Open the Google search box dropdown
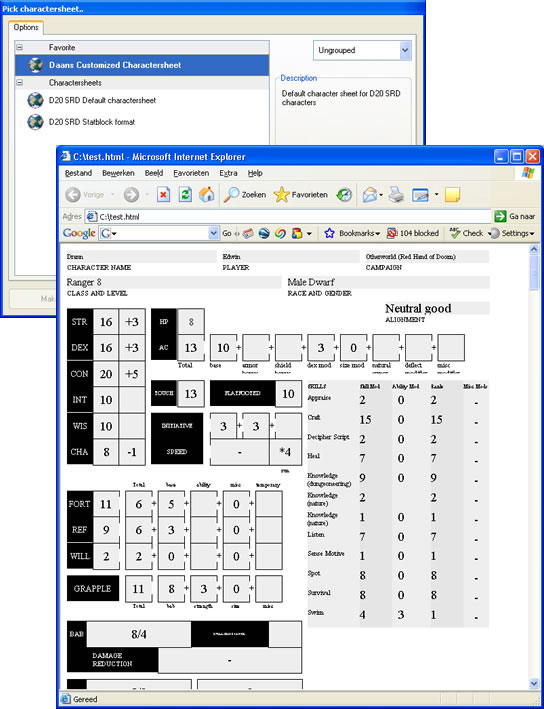Image resolution: width=544 pixels, height=709 pixels. click(214, 233)
